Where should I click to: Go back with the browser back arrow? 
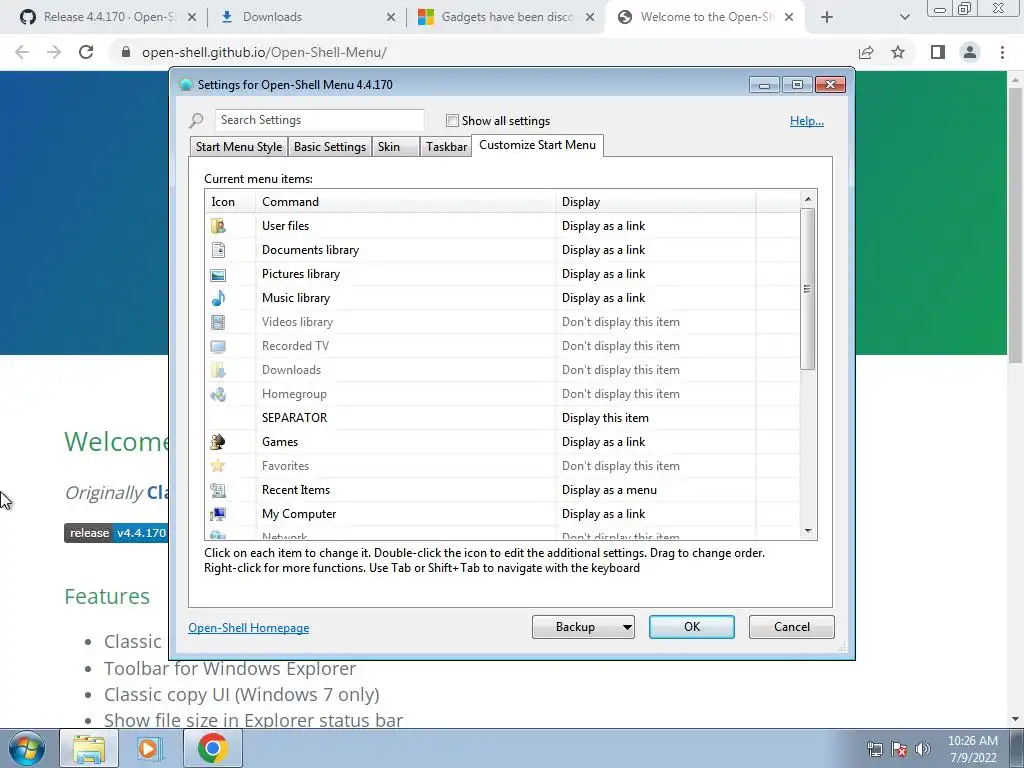(22, 52)
